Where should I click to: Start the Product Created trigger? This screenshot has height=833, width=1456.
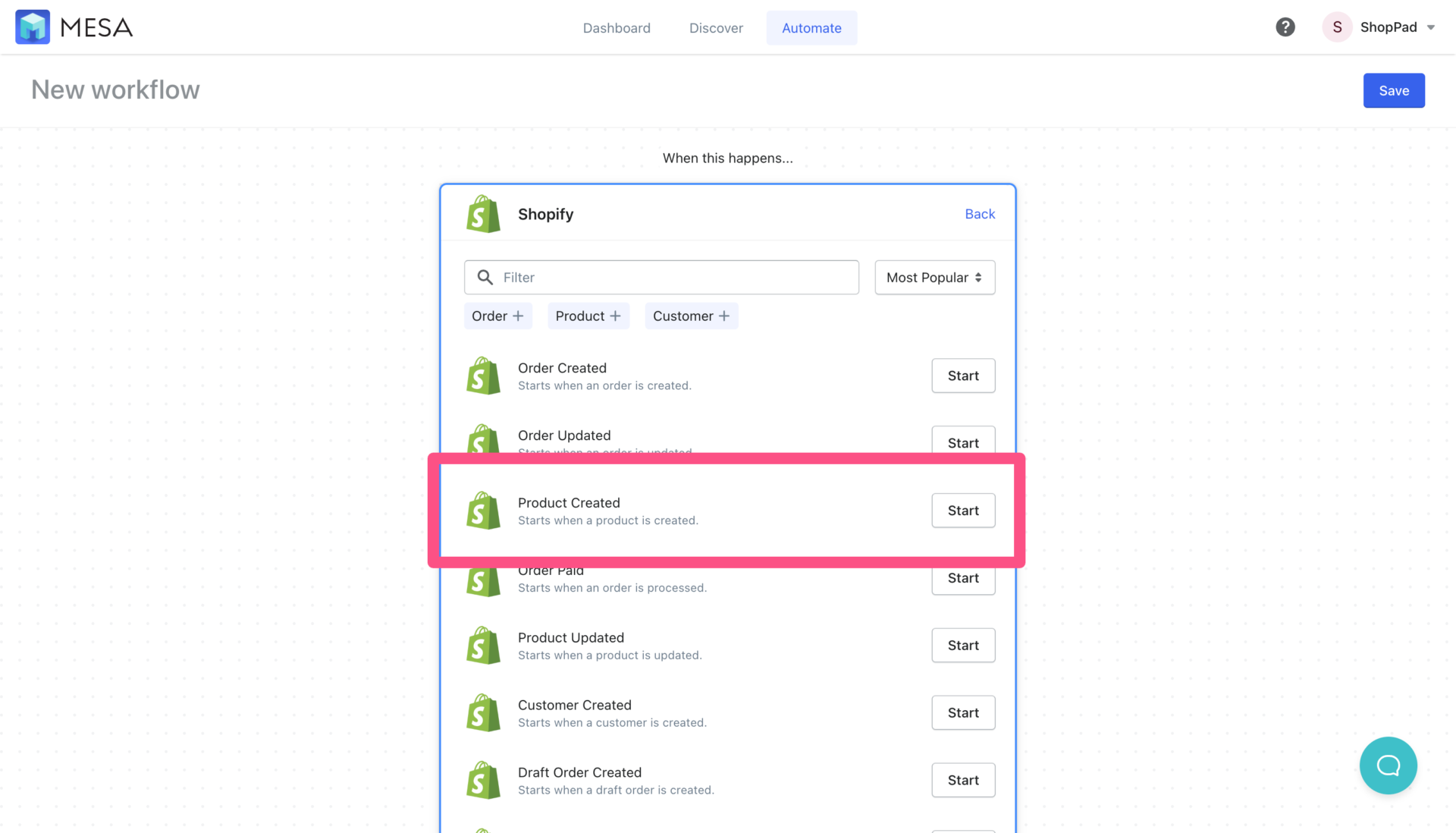[x=962, y=510]
